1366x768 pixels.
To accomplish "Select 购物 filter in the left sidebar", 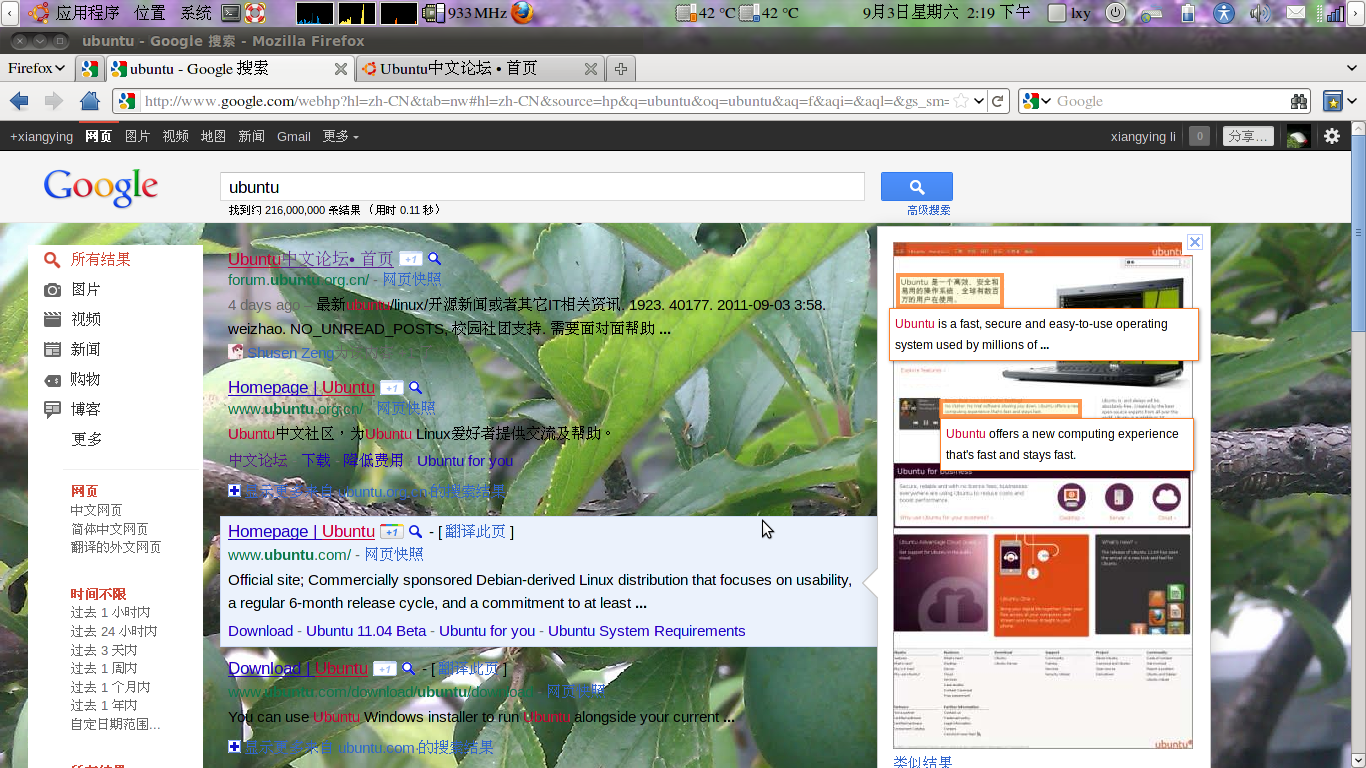I will [x=85, y=379].
